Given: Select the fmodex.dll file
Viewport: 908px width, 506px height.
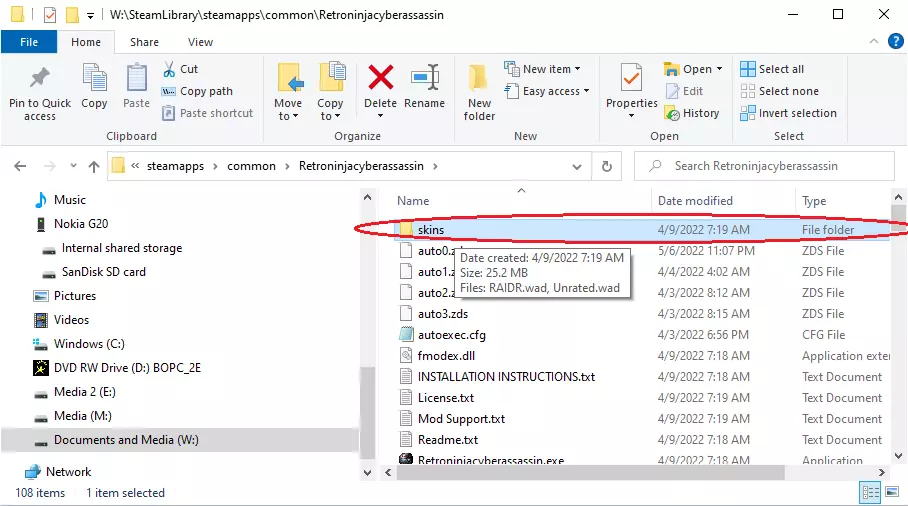Looking at the screenshot, I should coord(446,355).
